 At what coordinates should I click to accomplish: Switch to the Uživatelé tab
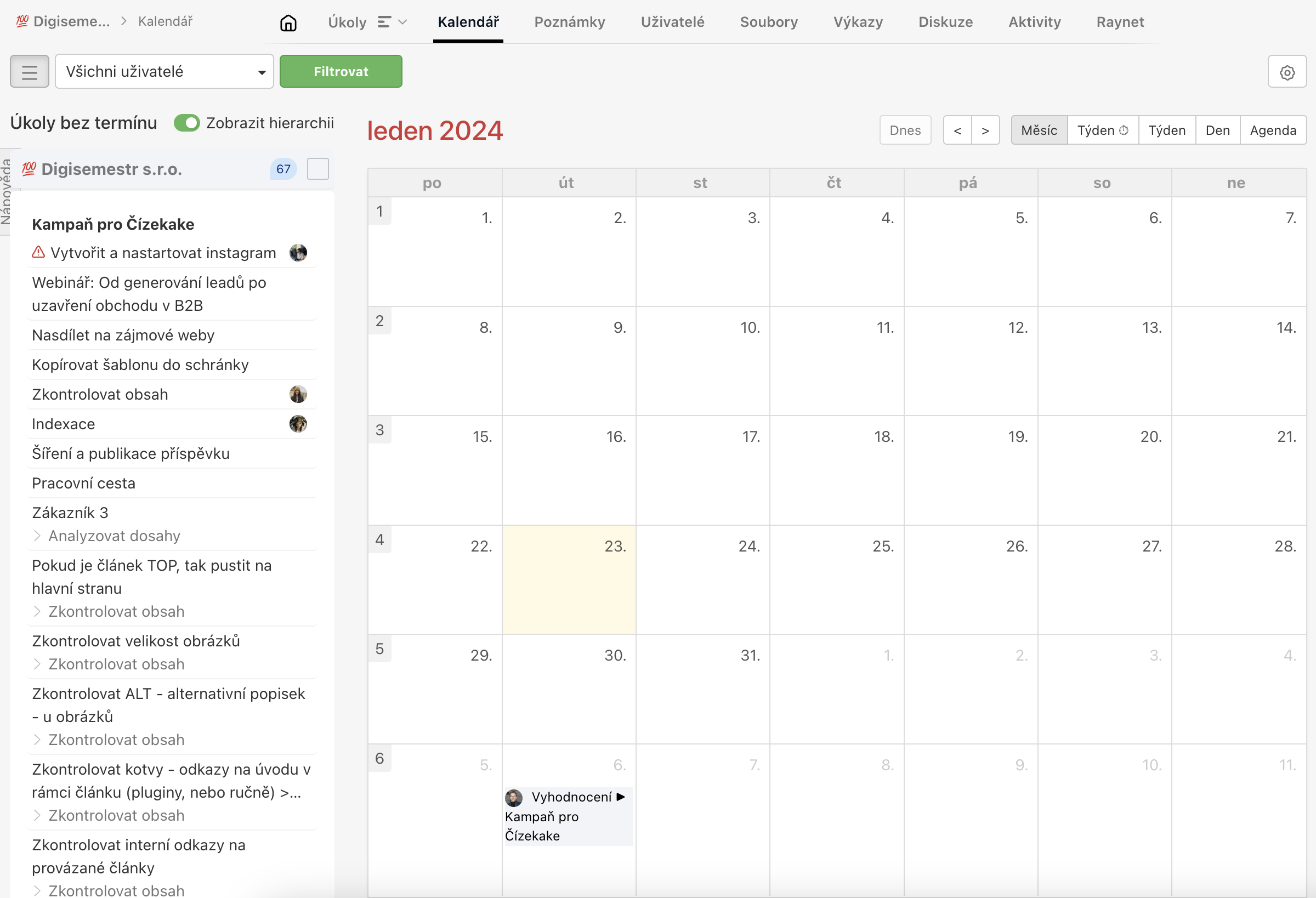click(672, 22)
